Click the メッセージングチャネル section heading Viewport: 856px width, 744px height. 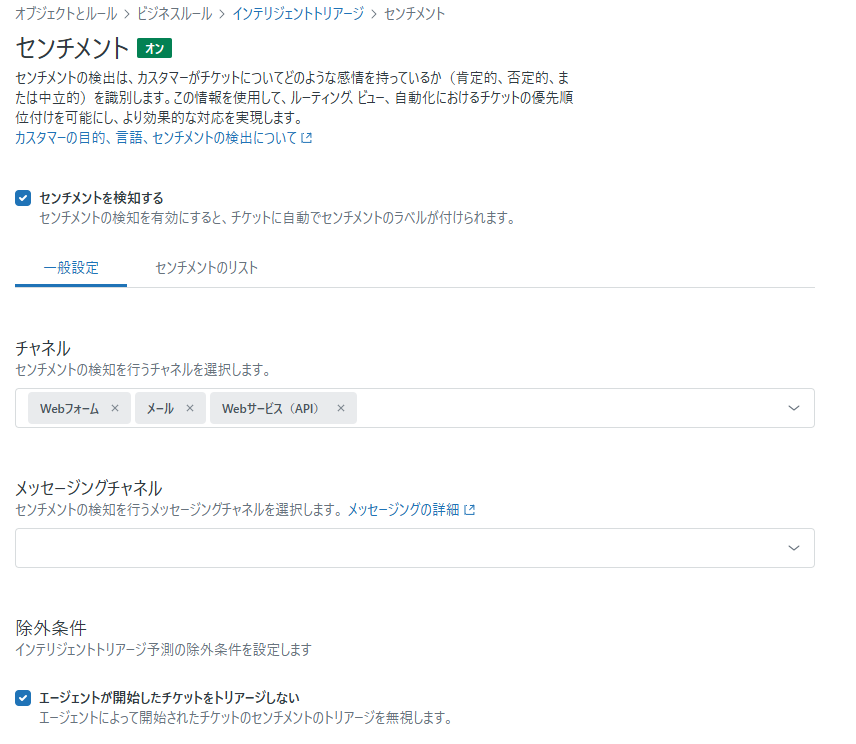coord(88,488)
